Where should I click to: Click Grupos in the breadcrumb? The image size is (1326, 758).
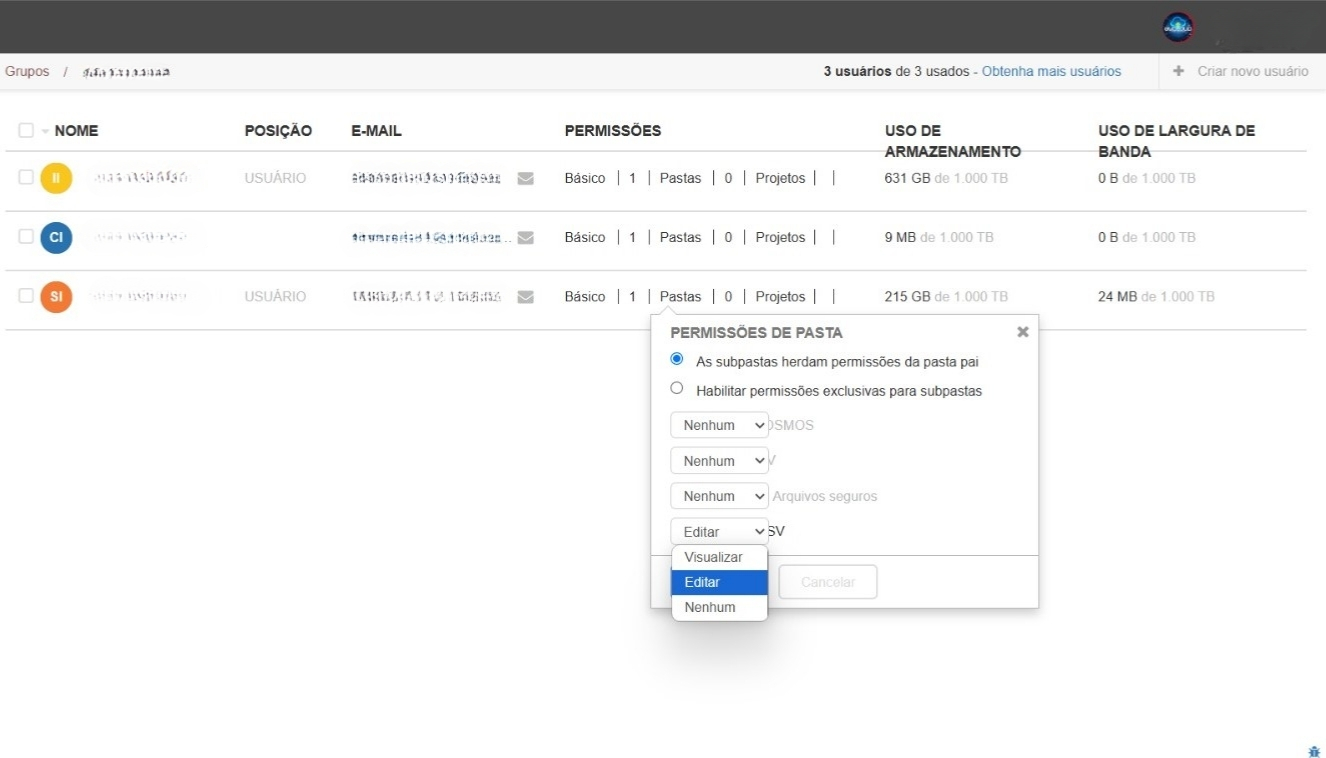(x=27, y=71)
